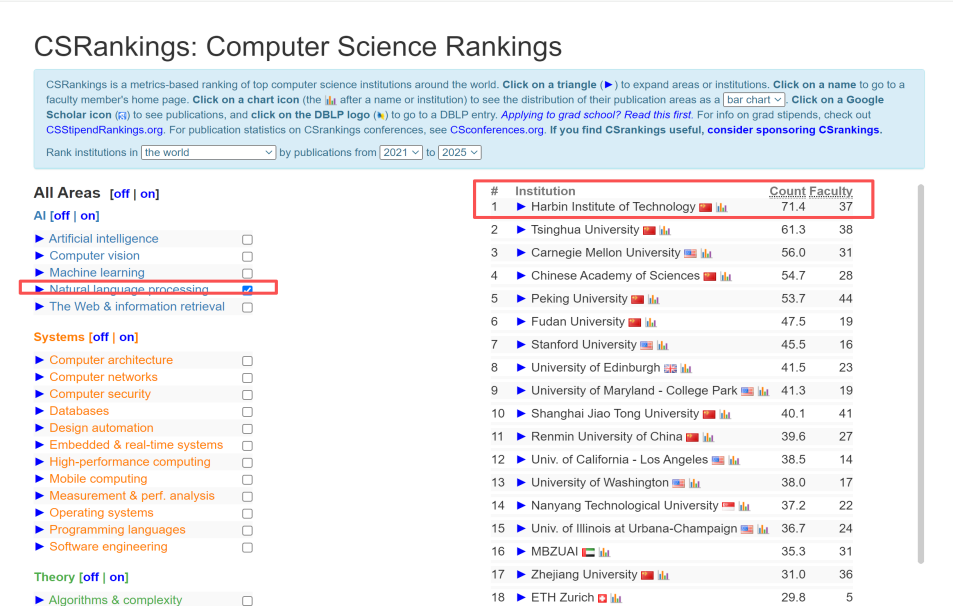Show publication chart for Stanford University

663,345
